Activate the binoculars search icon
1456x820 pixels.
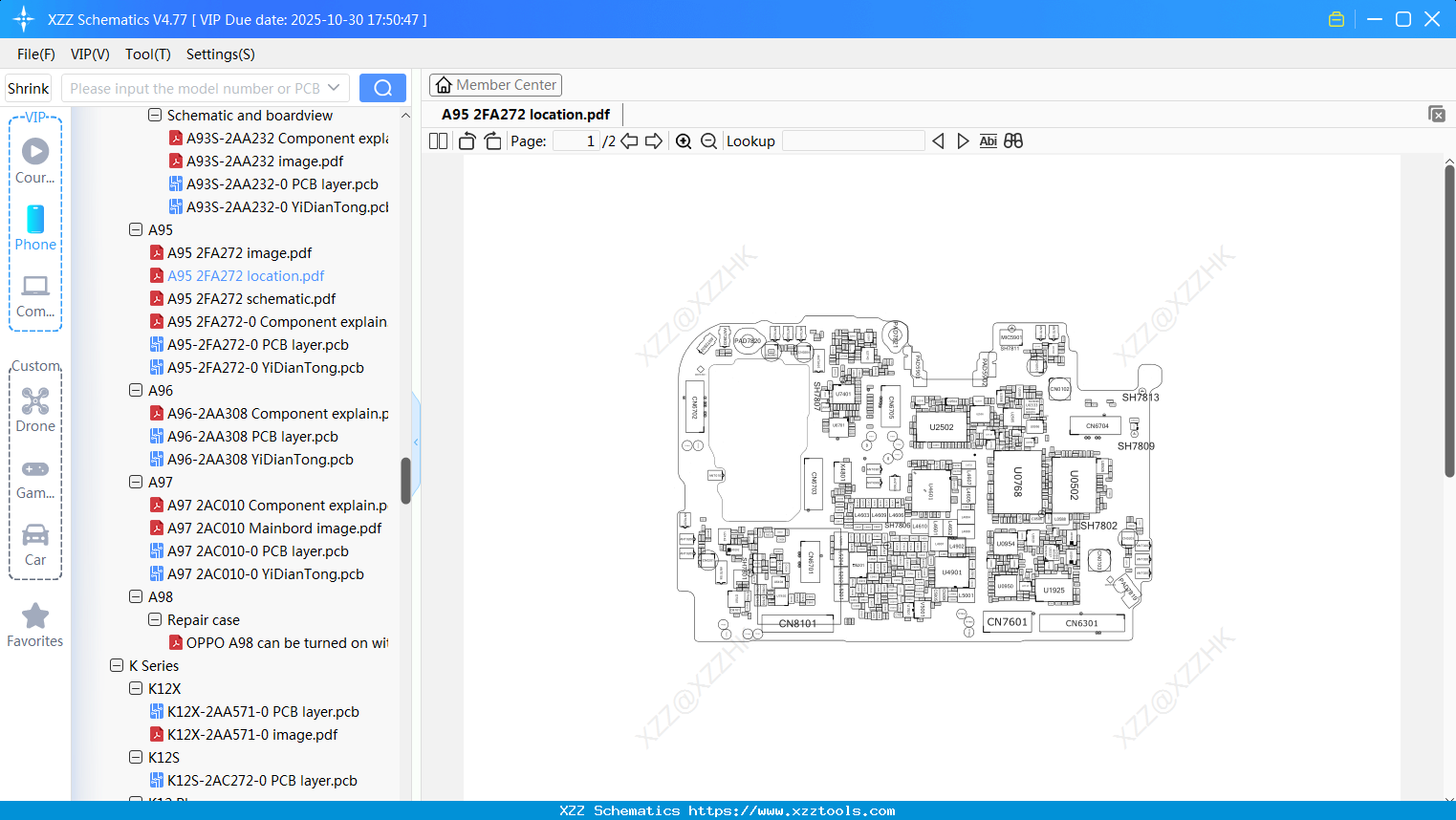point(1013,140)
